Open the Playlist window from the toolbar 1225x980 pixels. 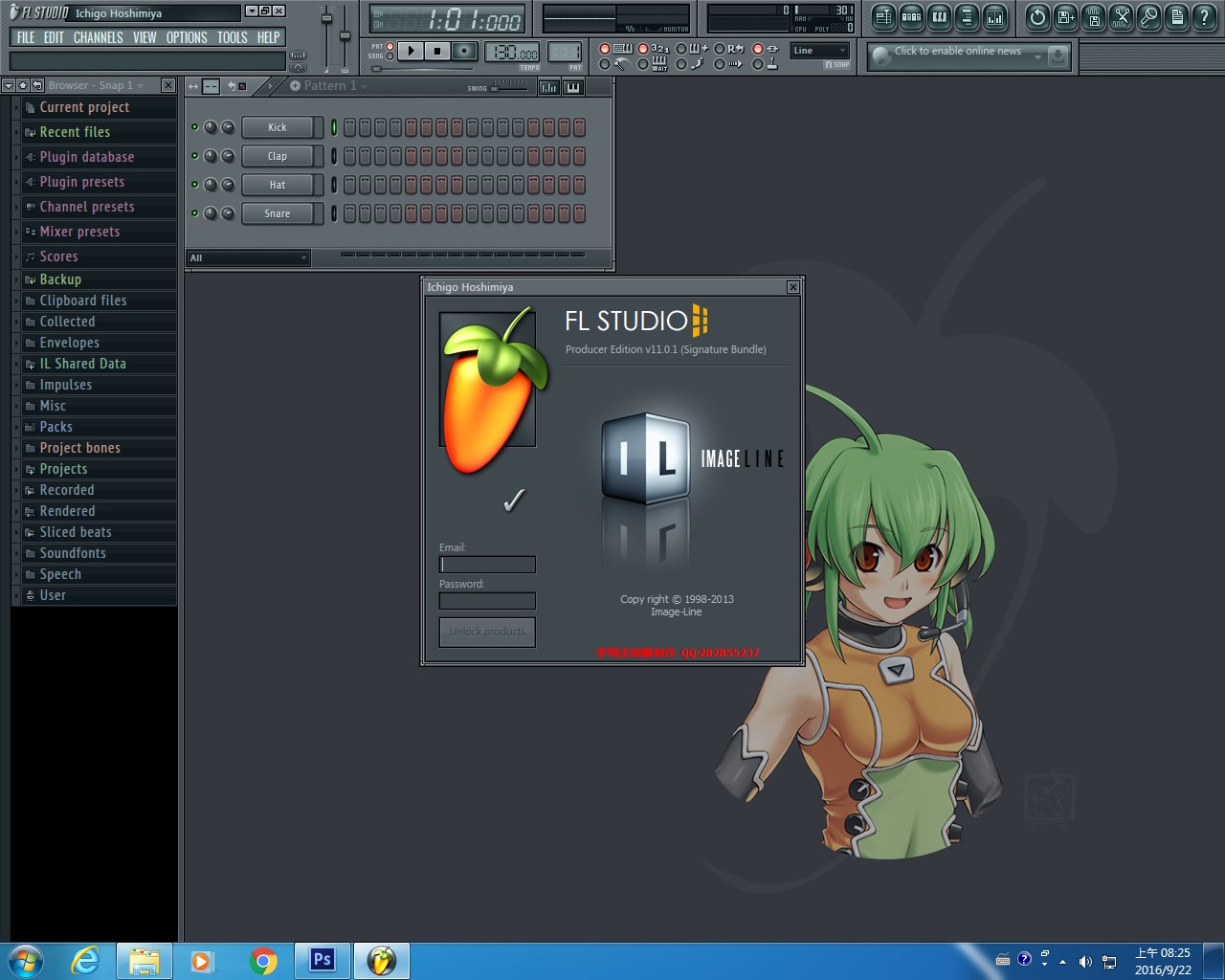883,17
